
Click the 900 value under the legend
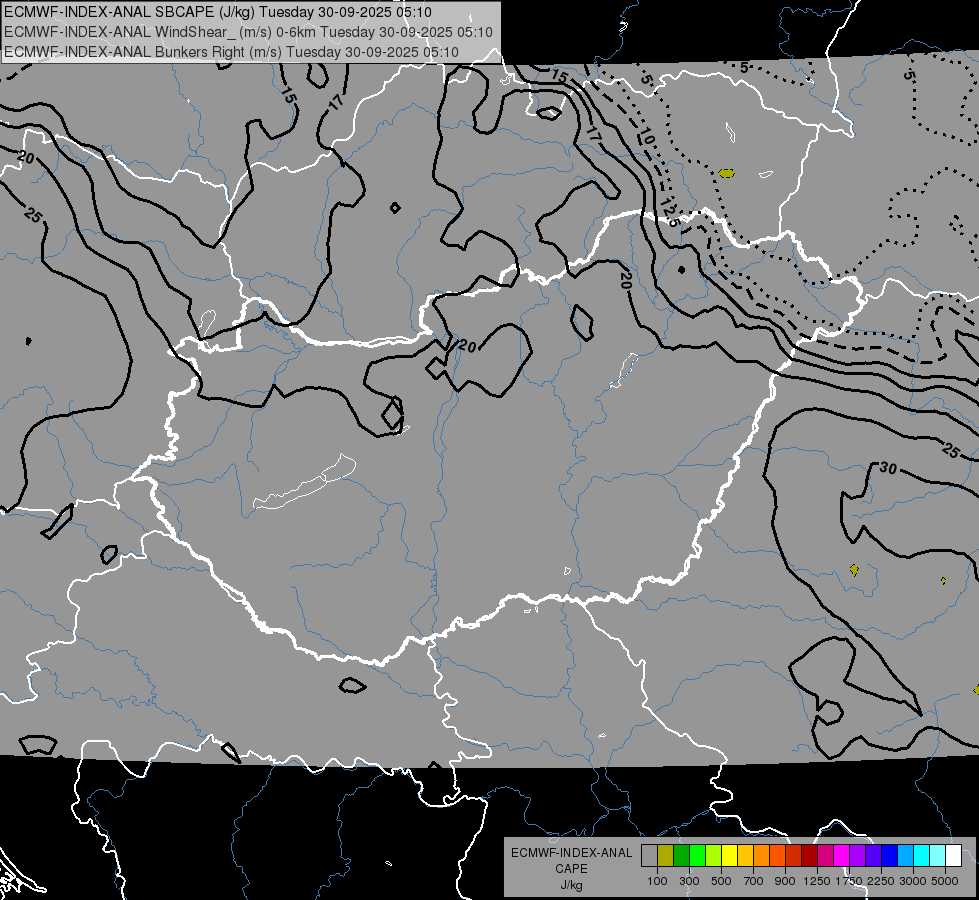[785, 881]
